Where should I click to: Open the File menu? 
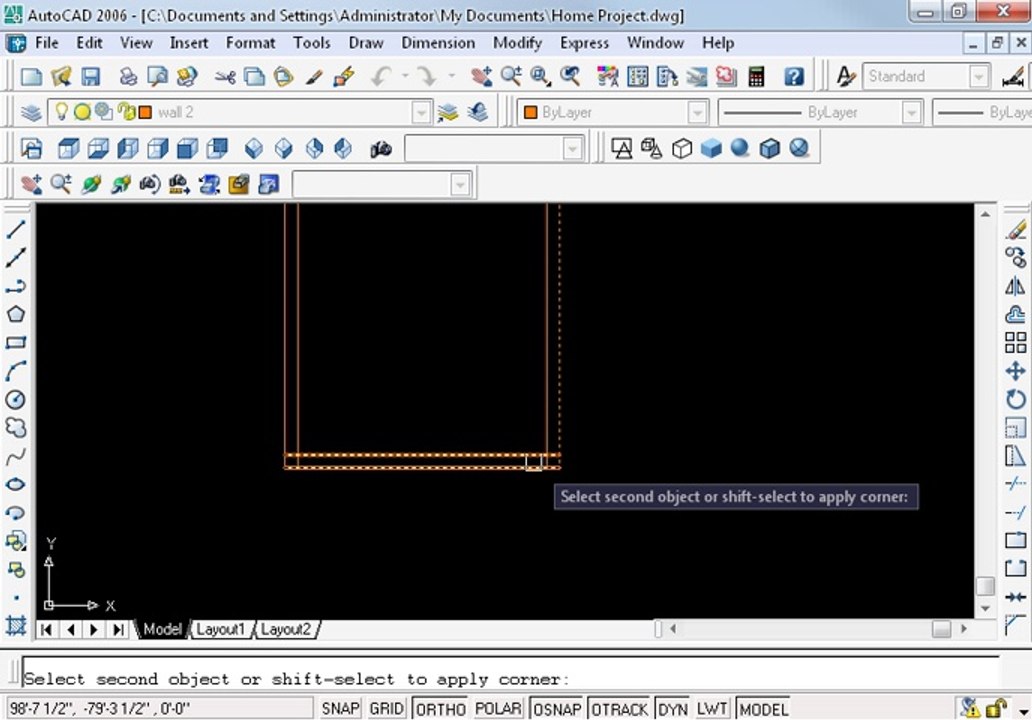click(x=46, y=43)
